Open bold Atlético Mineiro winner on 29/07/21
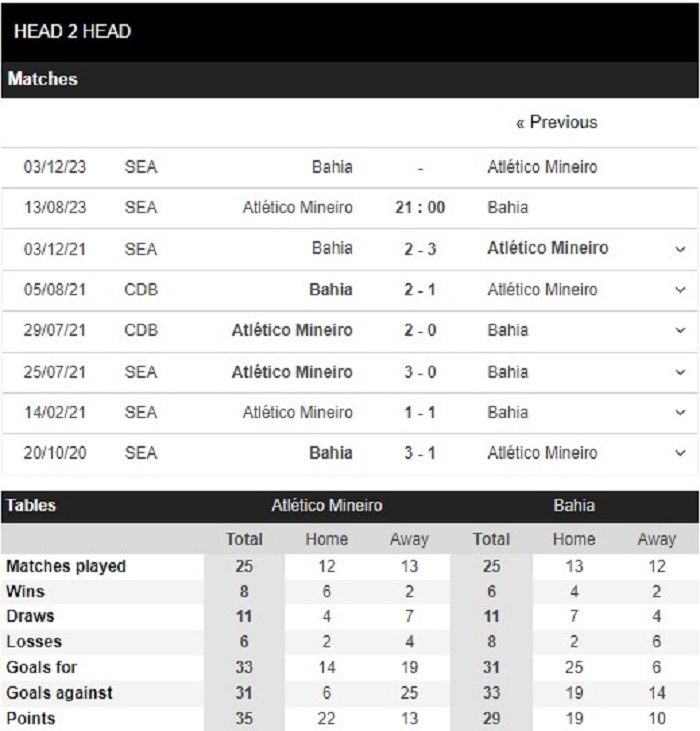 click(x=292, y=330)
